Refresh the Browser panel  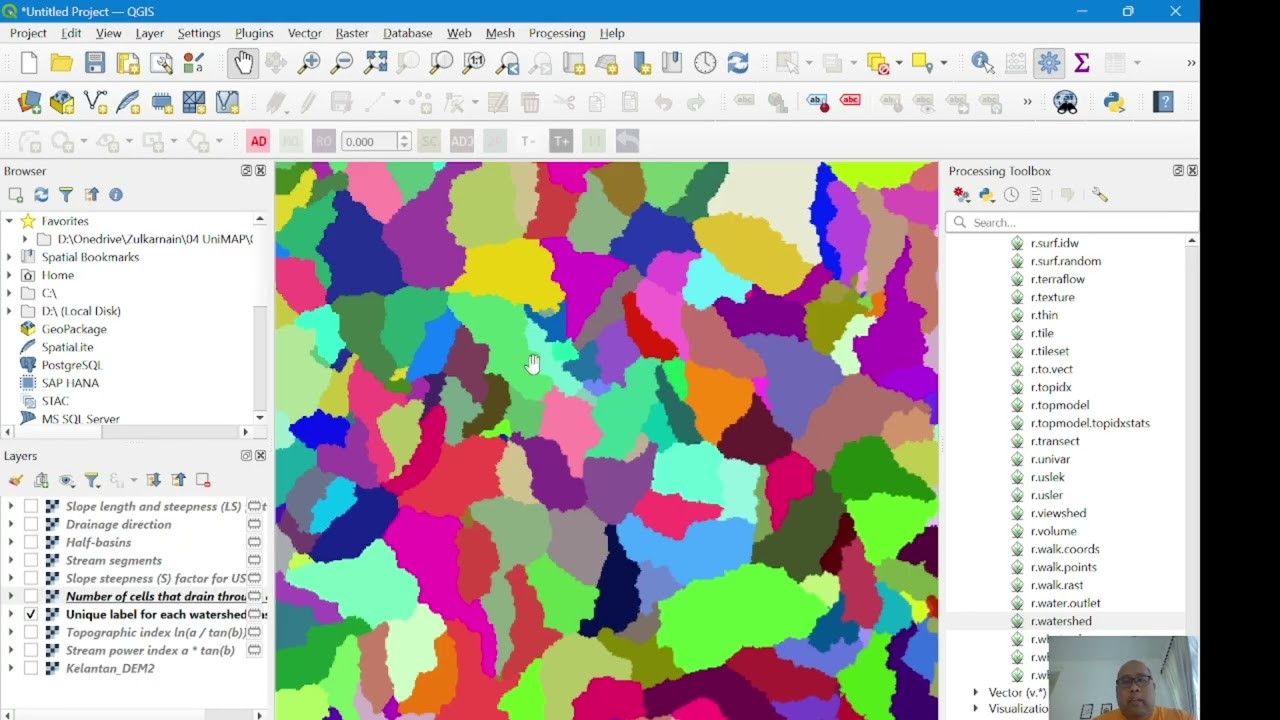pos(41,195)
